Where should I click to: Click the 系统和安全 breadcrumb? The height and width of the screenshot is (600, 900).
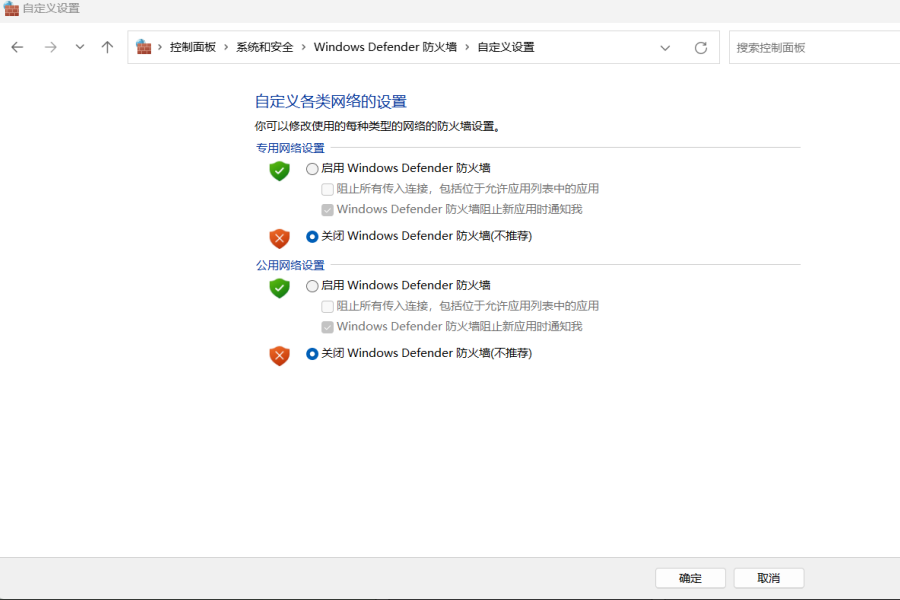tap(265, 47)
